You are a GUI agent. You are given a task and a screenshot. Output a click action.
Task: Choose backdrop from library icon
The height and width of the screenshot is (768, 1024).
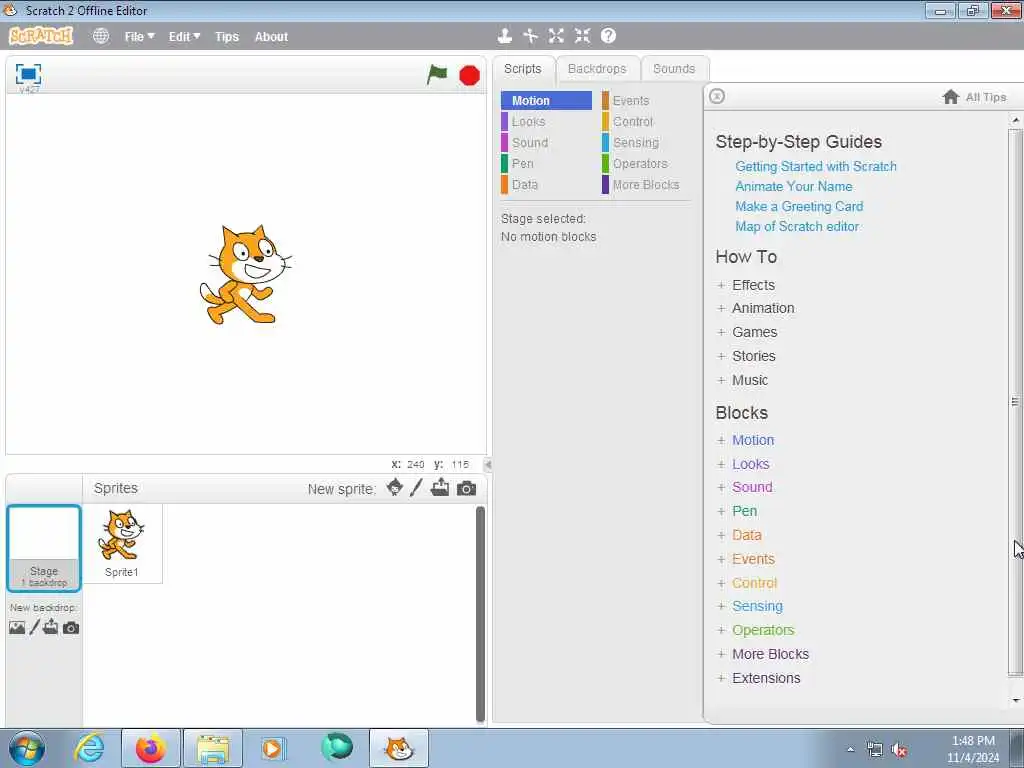coord(17,628)
